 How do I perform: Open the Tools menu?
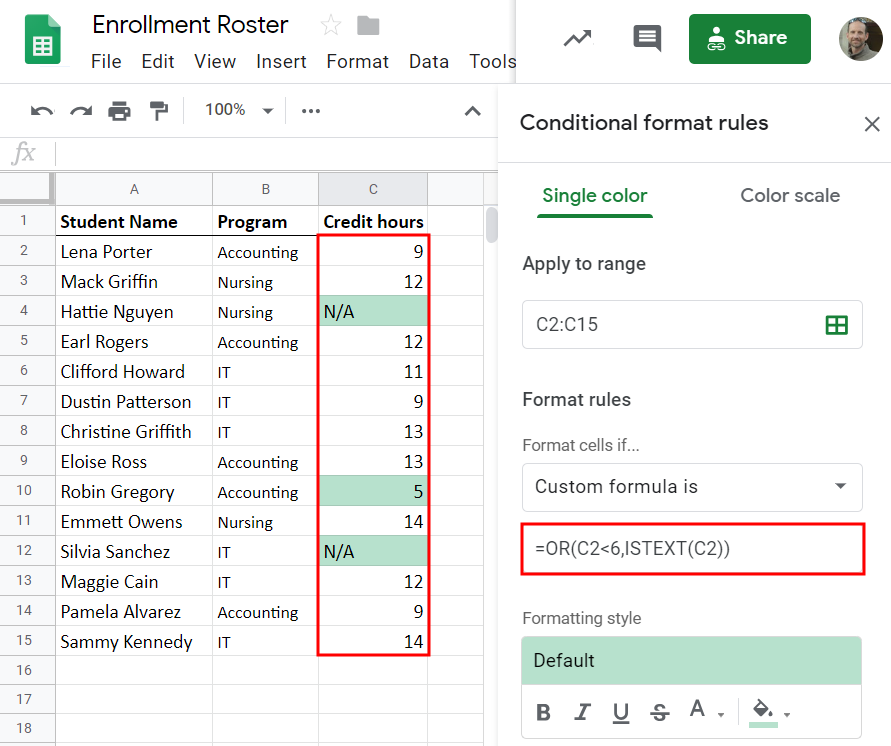point(492,61)
